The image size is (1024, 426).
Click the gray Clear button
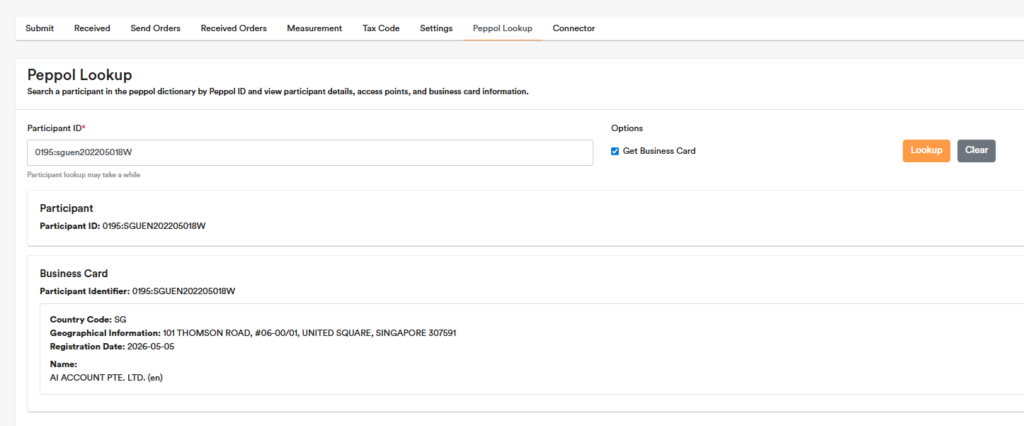pos(976,151)
